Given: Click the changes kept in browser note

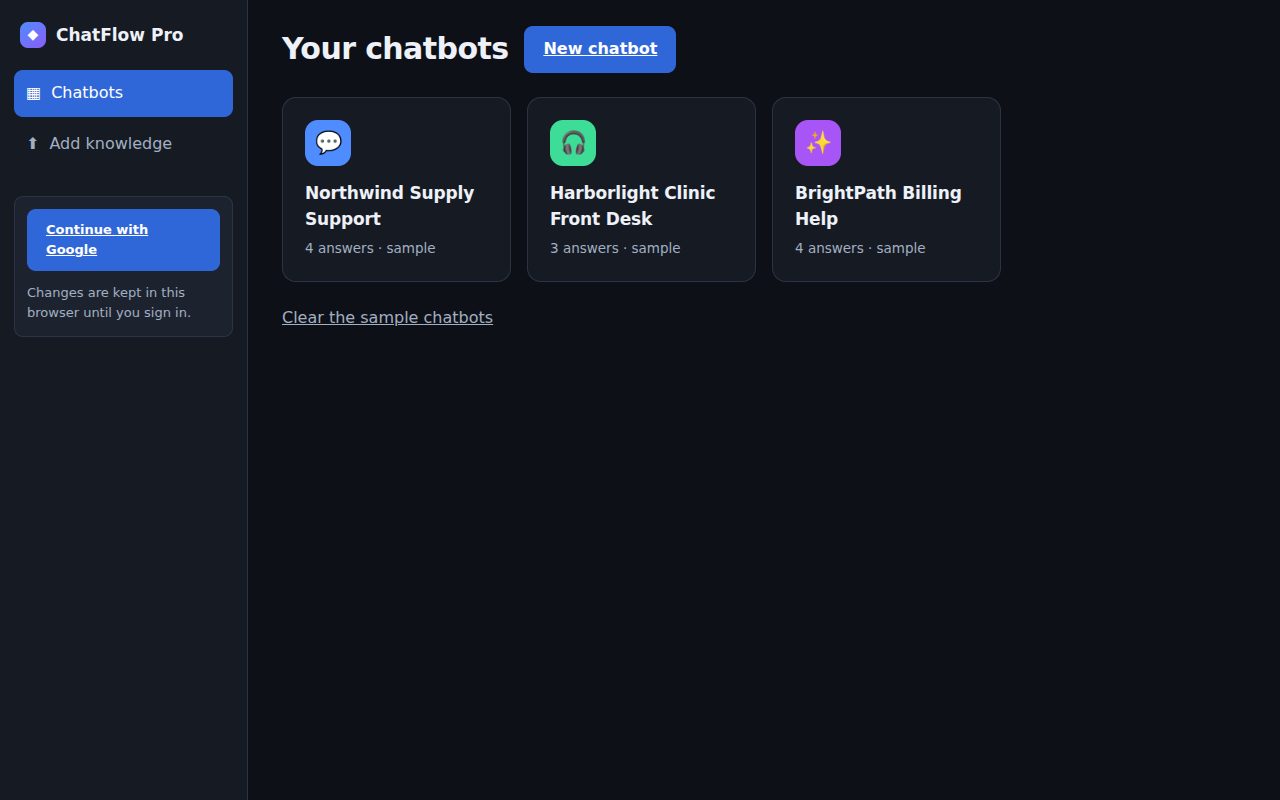Looking at the screenshot, I should tap(109, 302).
